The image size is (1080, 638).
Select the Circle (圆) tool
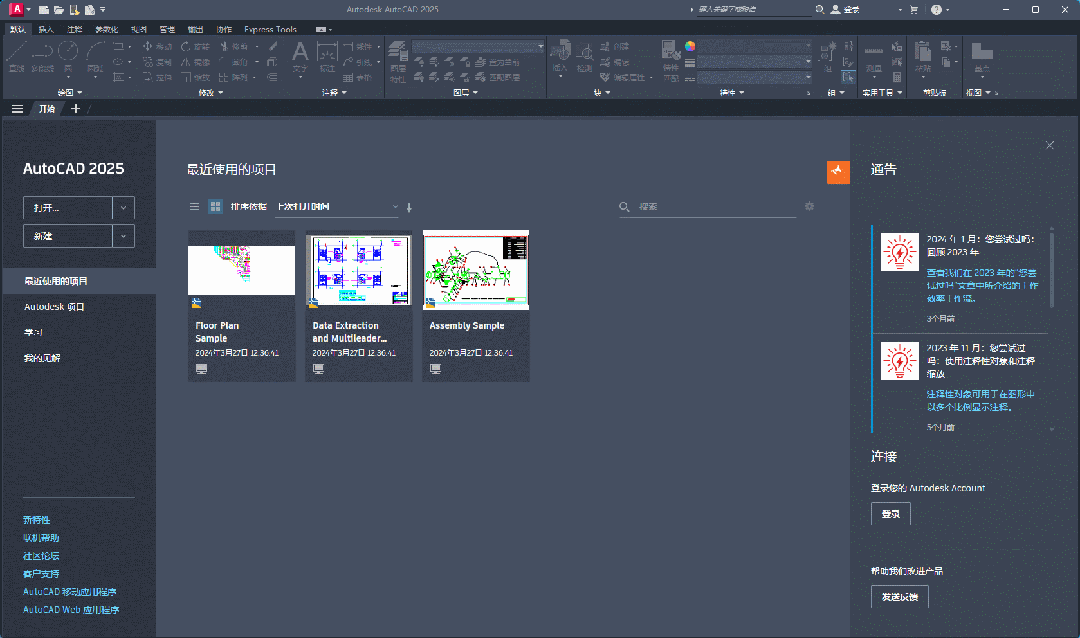point(68,56)
